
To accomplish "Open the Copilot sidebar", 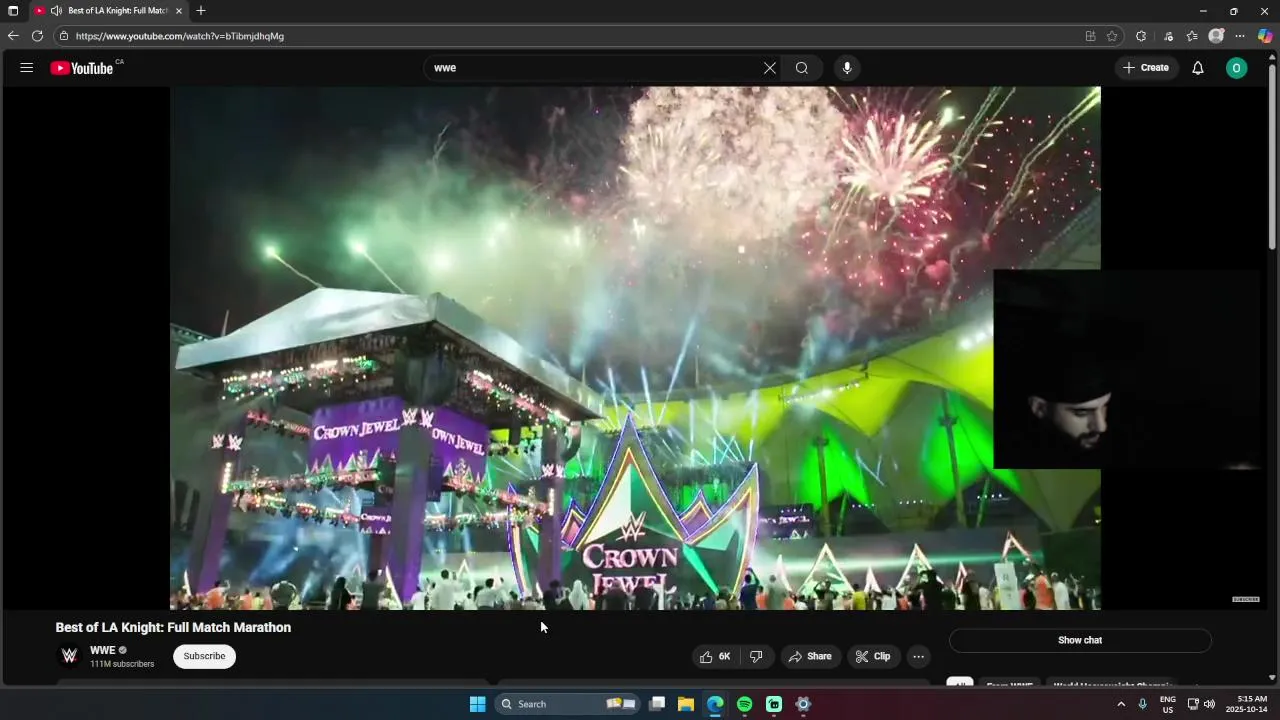I will [1265, 36].
